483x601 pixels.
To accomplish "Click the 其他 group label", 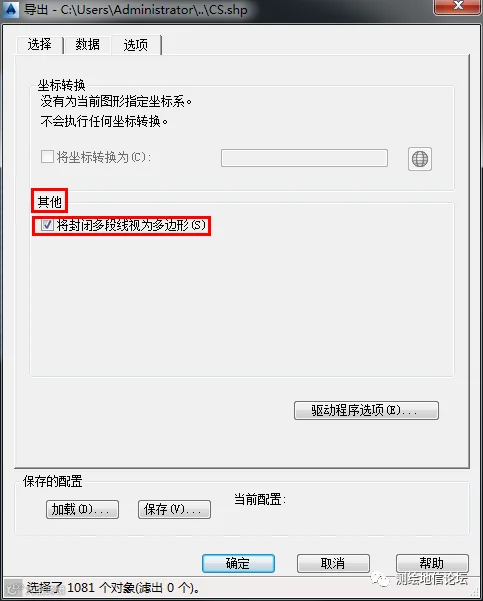I will pyautogui.click(x=49, y=201).
